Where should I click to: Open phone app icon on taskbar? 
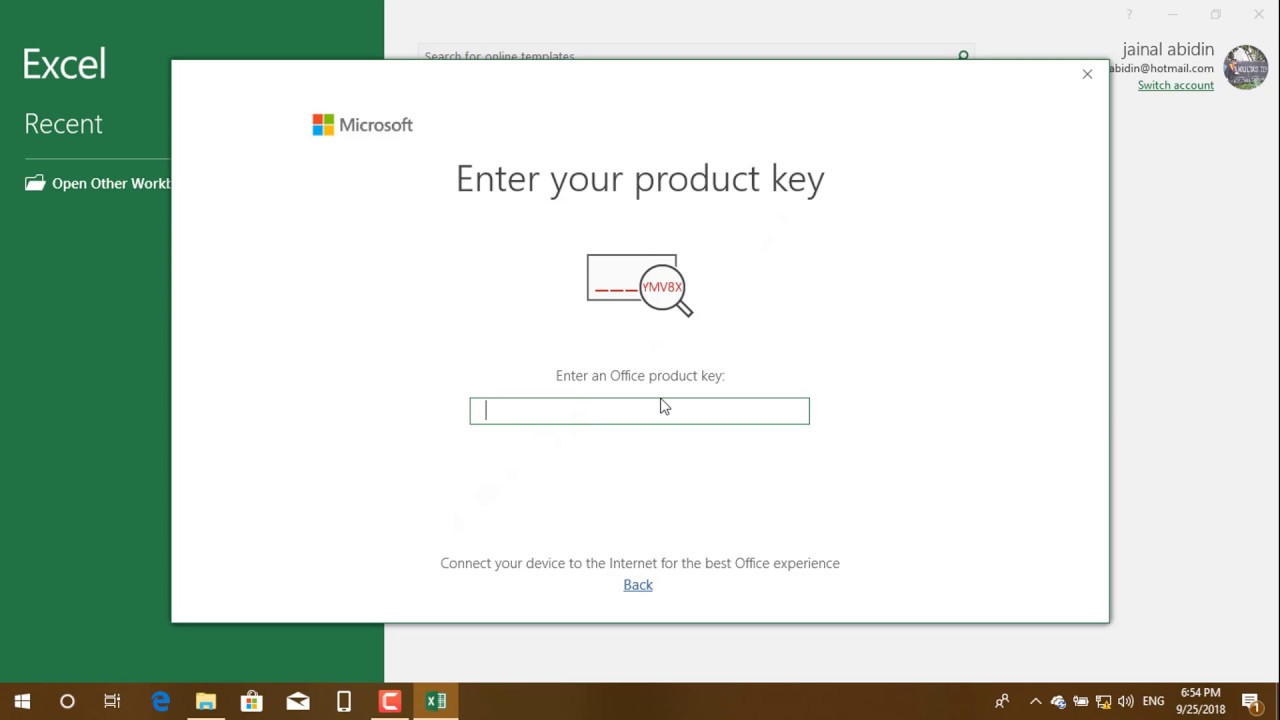[344, 701]
